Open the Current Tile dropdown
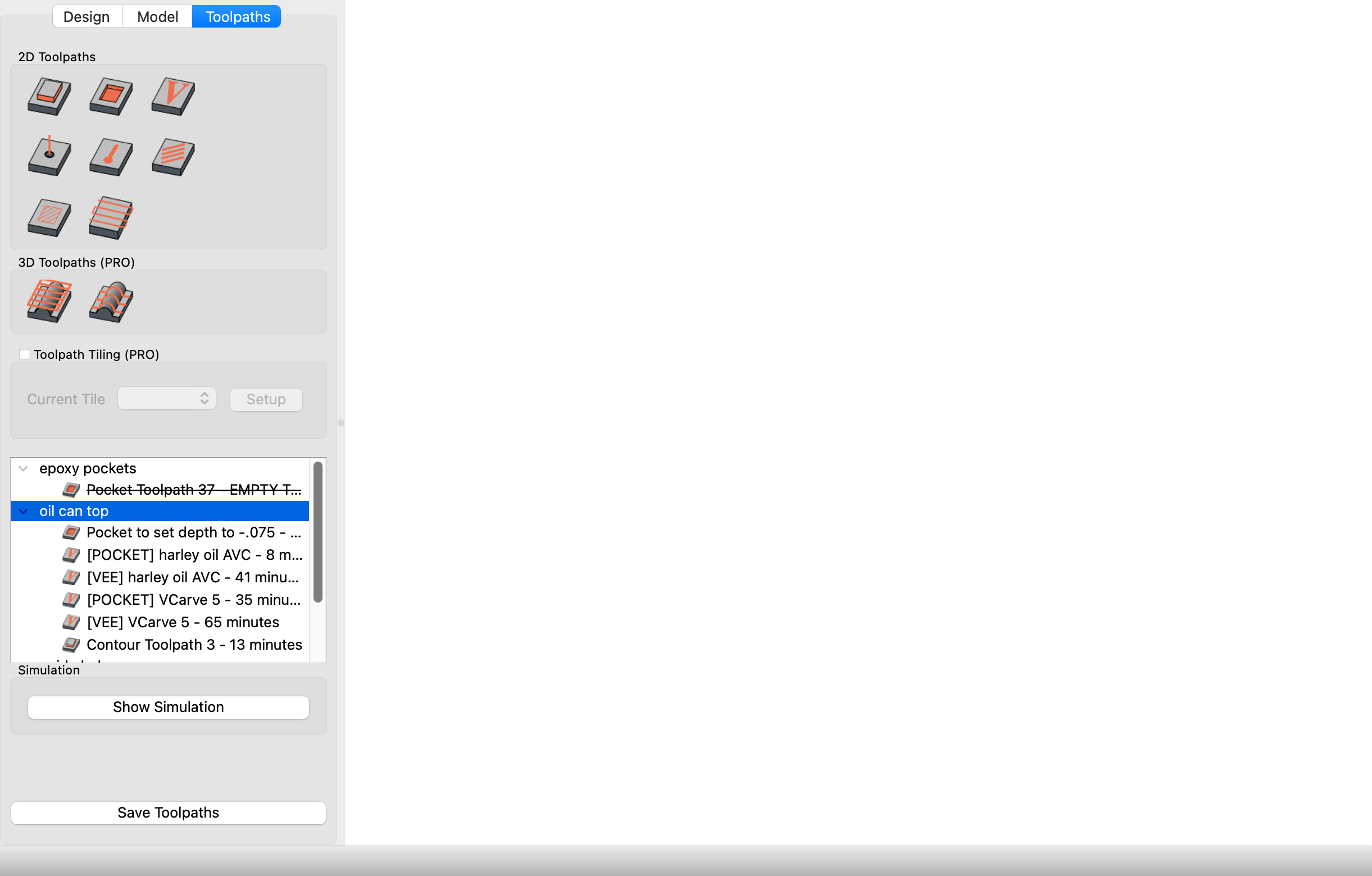This screenshot has width=1372, height=876. (166, 399)
